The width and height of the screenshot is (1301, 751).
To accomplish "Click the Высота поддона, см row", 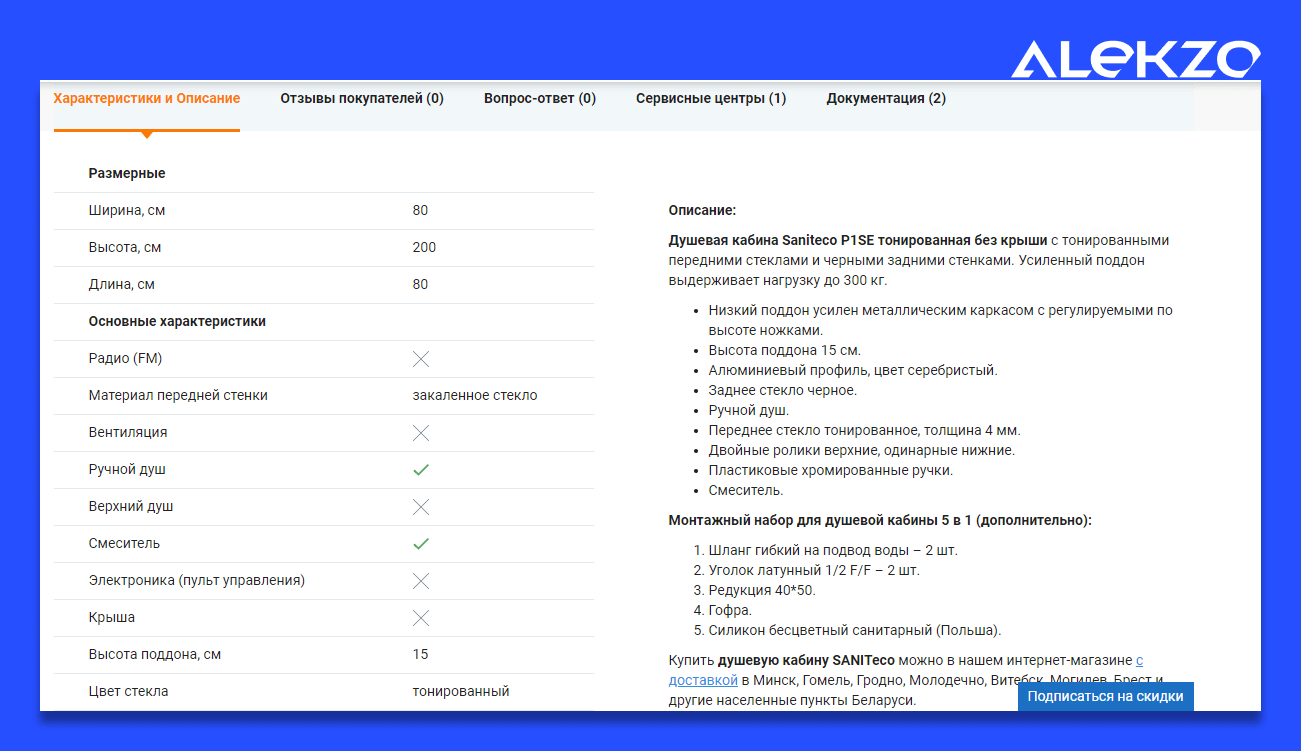I will click(324, 655).
